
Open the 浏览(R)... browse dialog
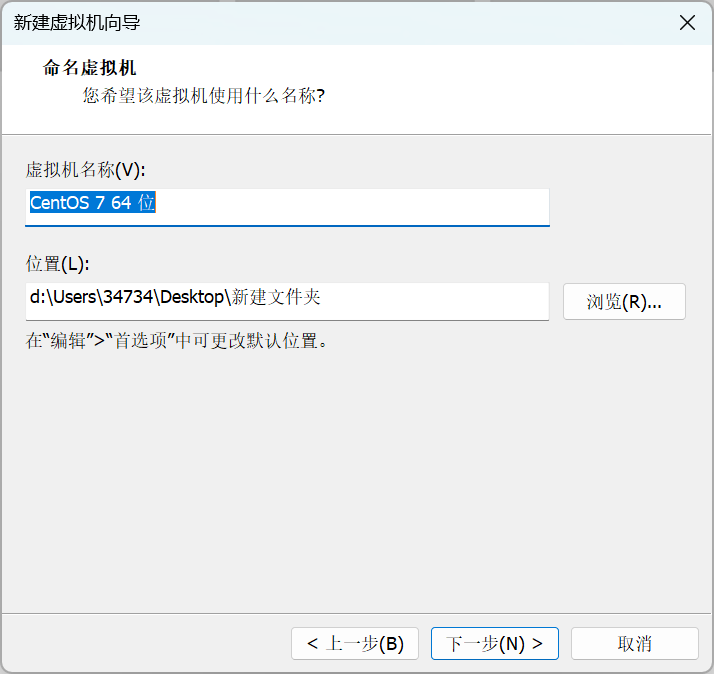click(x=624, y=301)
